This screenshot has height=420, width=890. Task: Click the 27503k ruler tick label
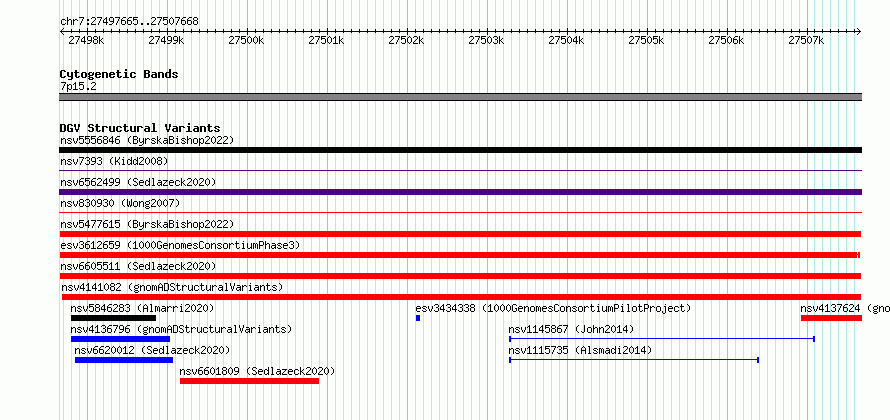(486, 40)
